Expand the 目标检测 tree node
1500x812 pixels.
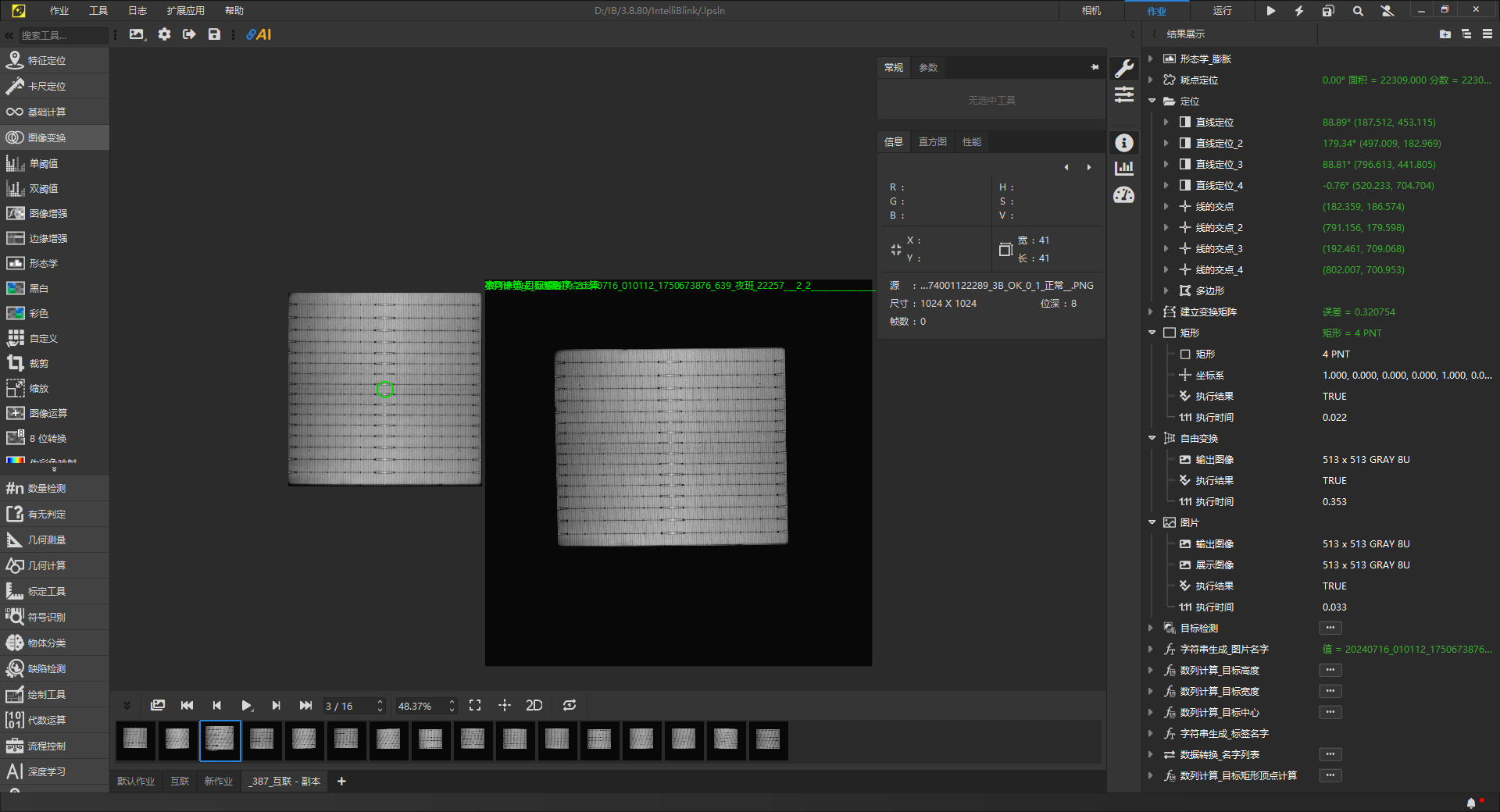(1151, 629)
